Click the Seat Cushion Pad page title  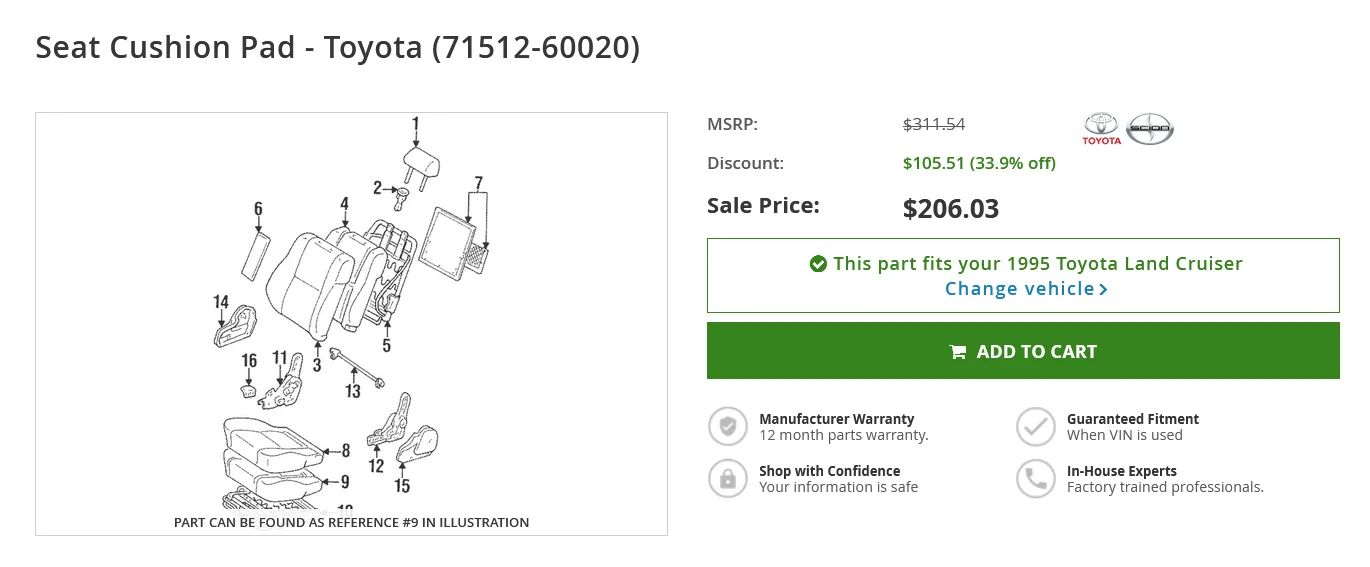click(x=337, y=47)
